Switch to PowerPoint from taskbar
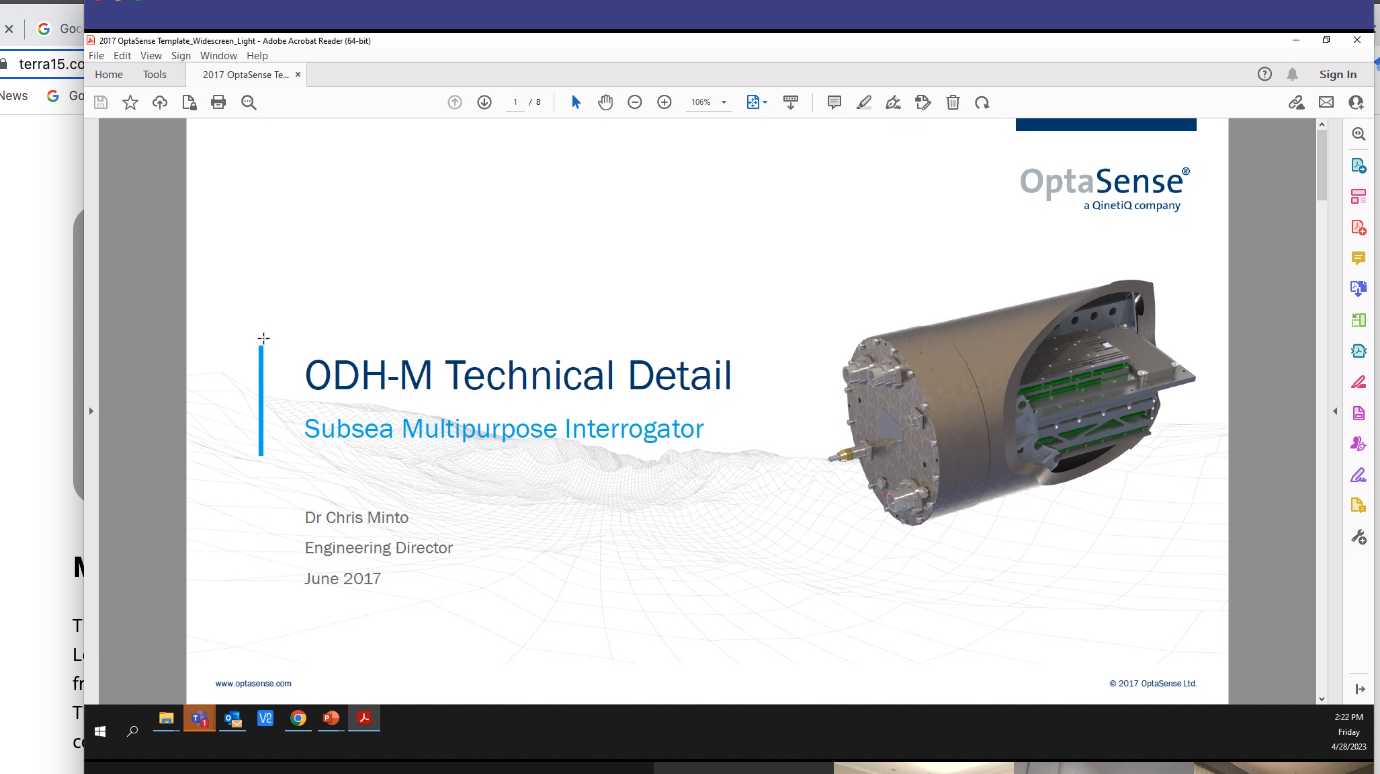Viewport: 1380px width, 774px height. [x=331, y=718]
